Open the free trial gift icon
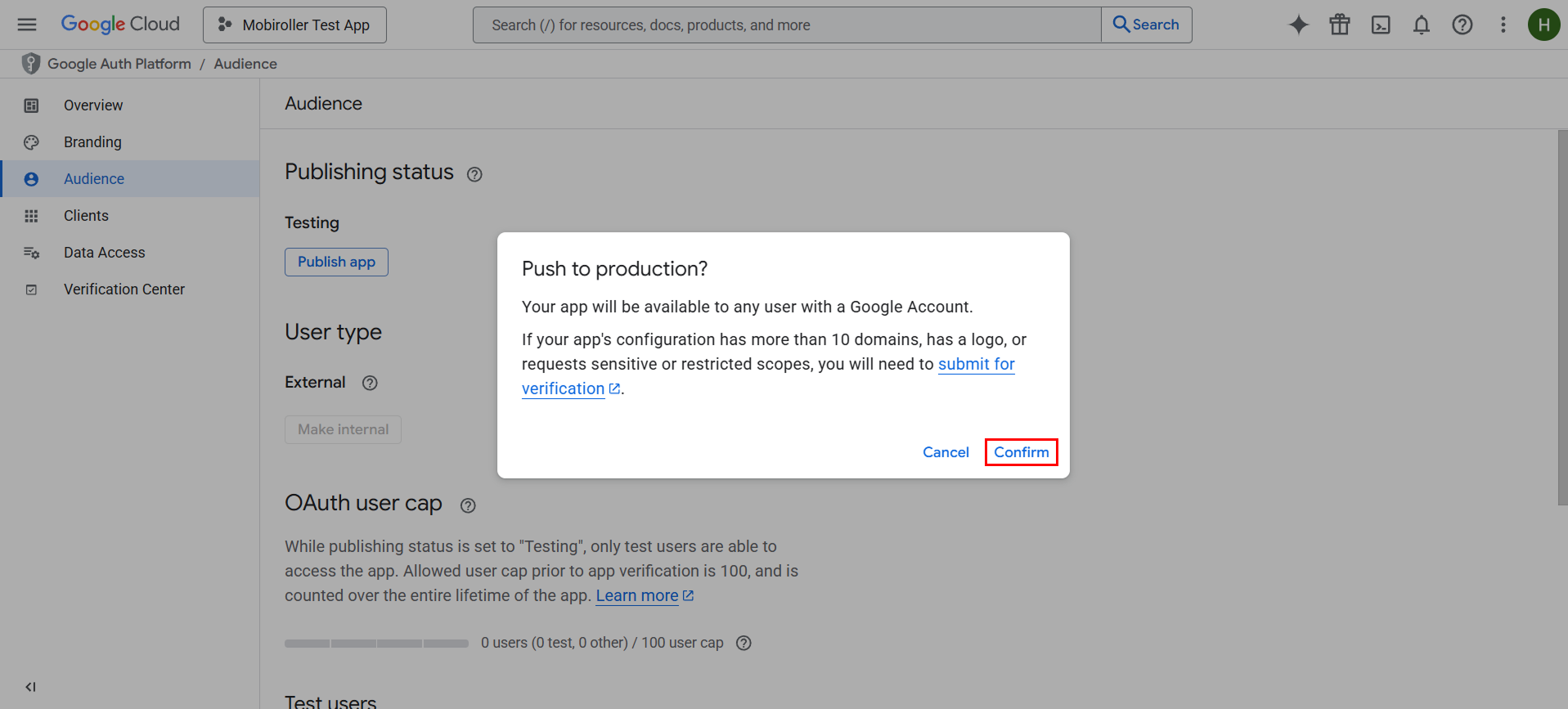Screen dimensions: 1568x709 pos(1340,25)
